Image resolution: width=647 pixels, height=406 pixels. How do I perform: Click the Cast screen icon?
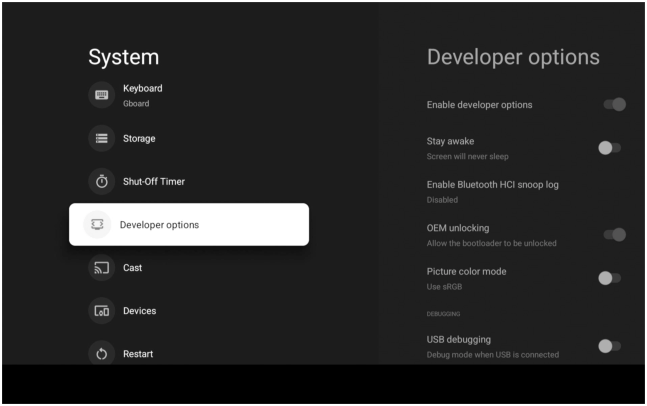click(102, 268)
